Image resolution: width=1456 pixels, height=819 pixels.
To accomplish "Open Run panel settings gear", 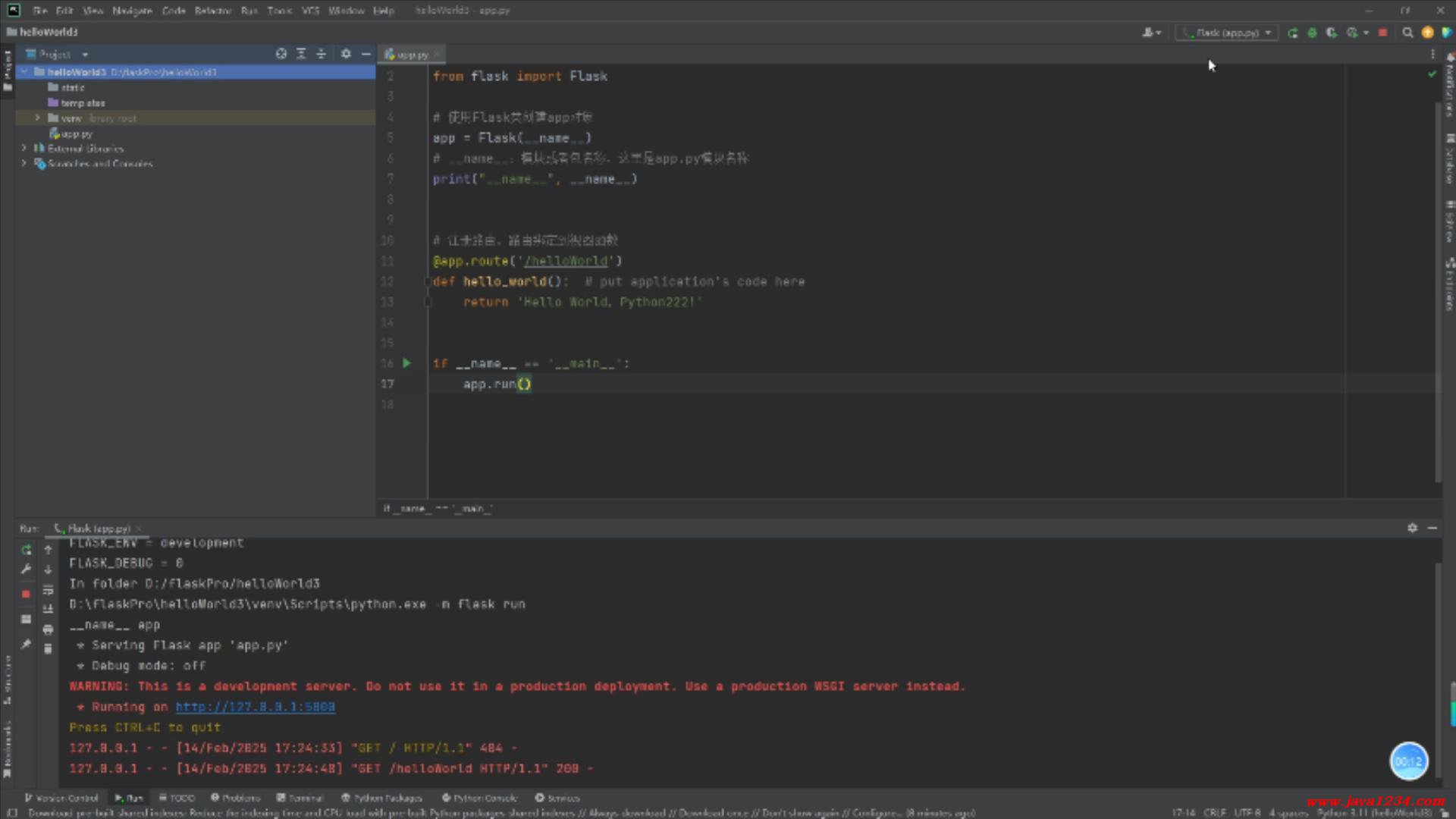I will click(1412, 528).
